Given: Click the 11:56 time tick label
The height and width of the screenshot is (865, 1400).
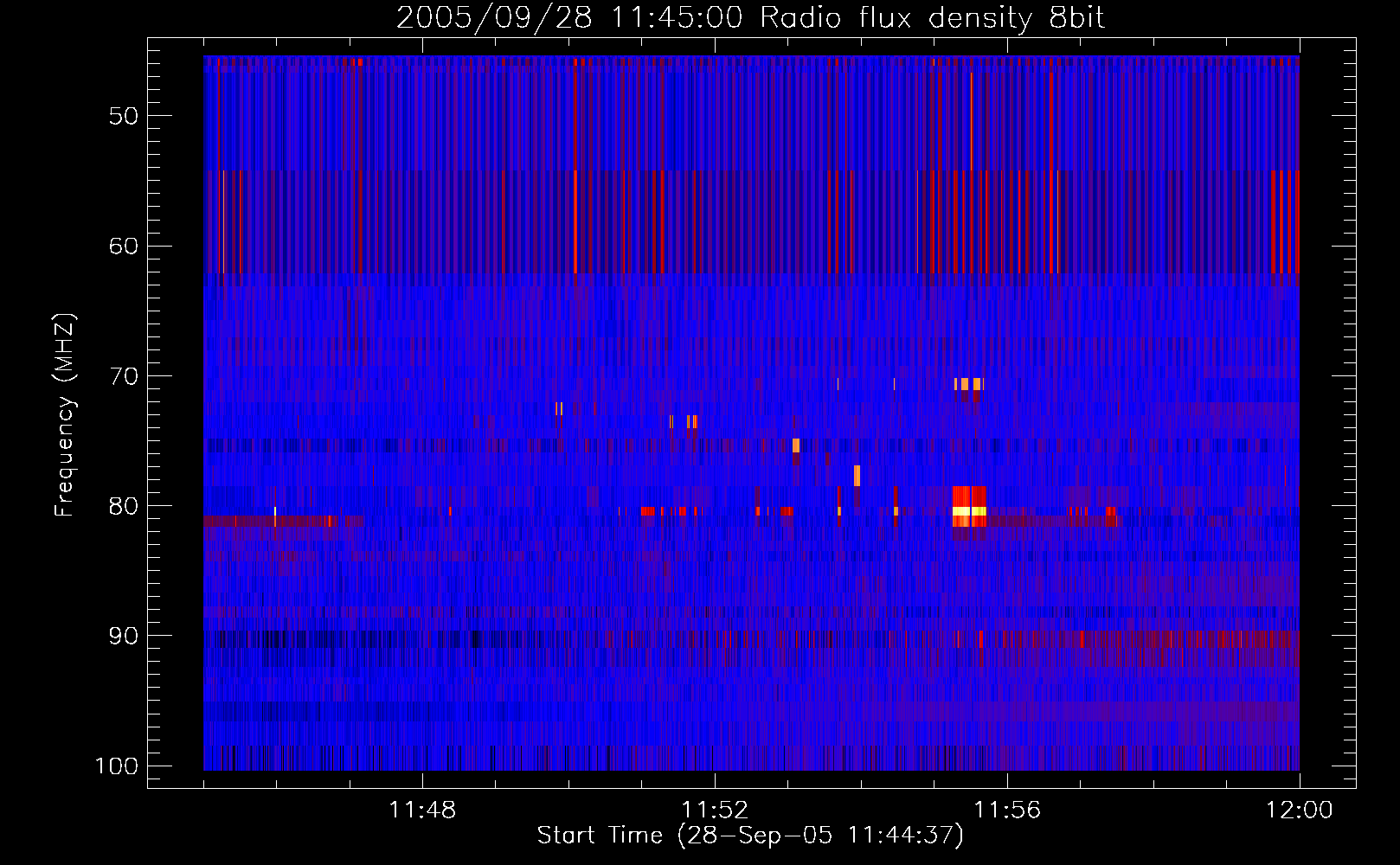Looking at the screenshot, I should click(x=1007, y=811).
